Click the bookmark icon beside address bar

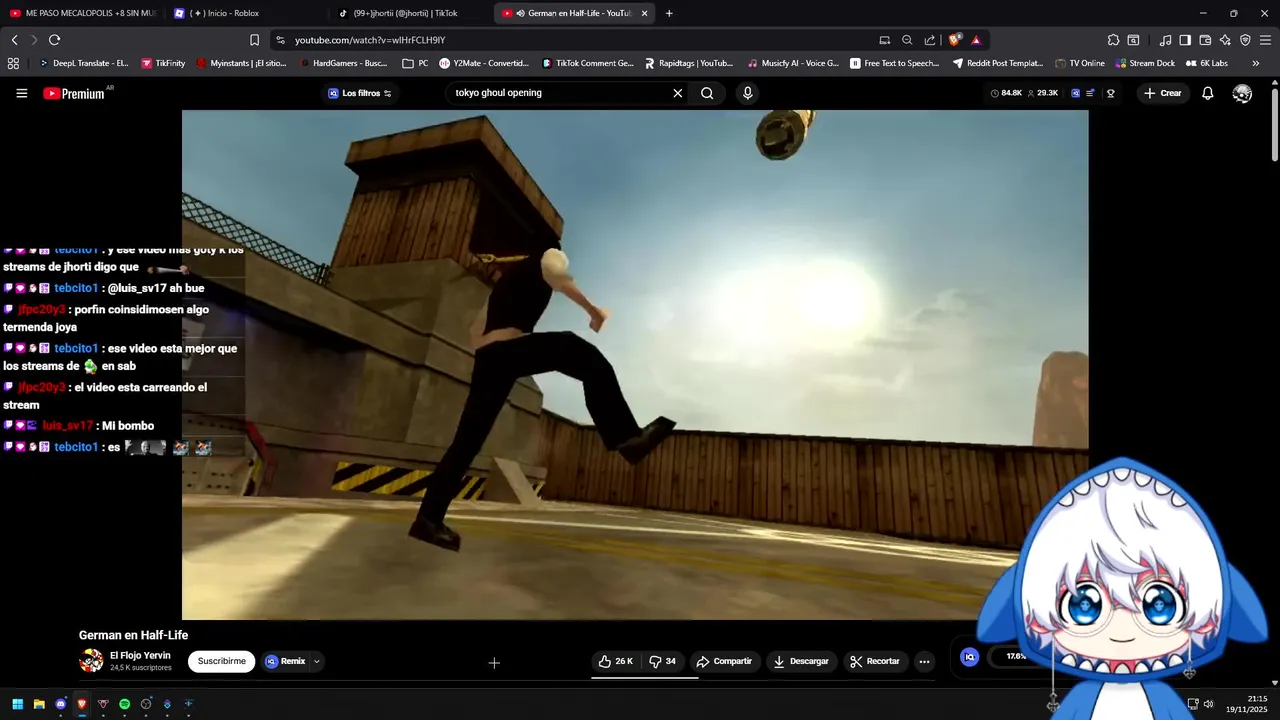(x=254, y=40)
